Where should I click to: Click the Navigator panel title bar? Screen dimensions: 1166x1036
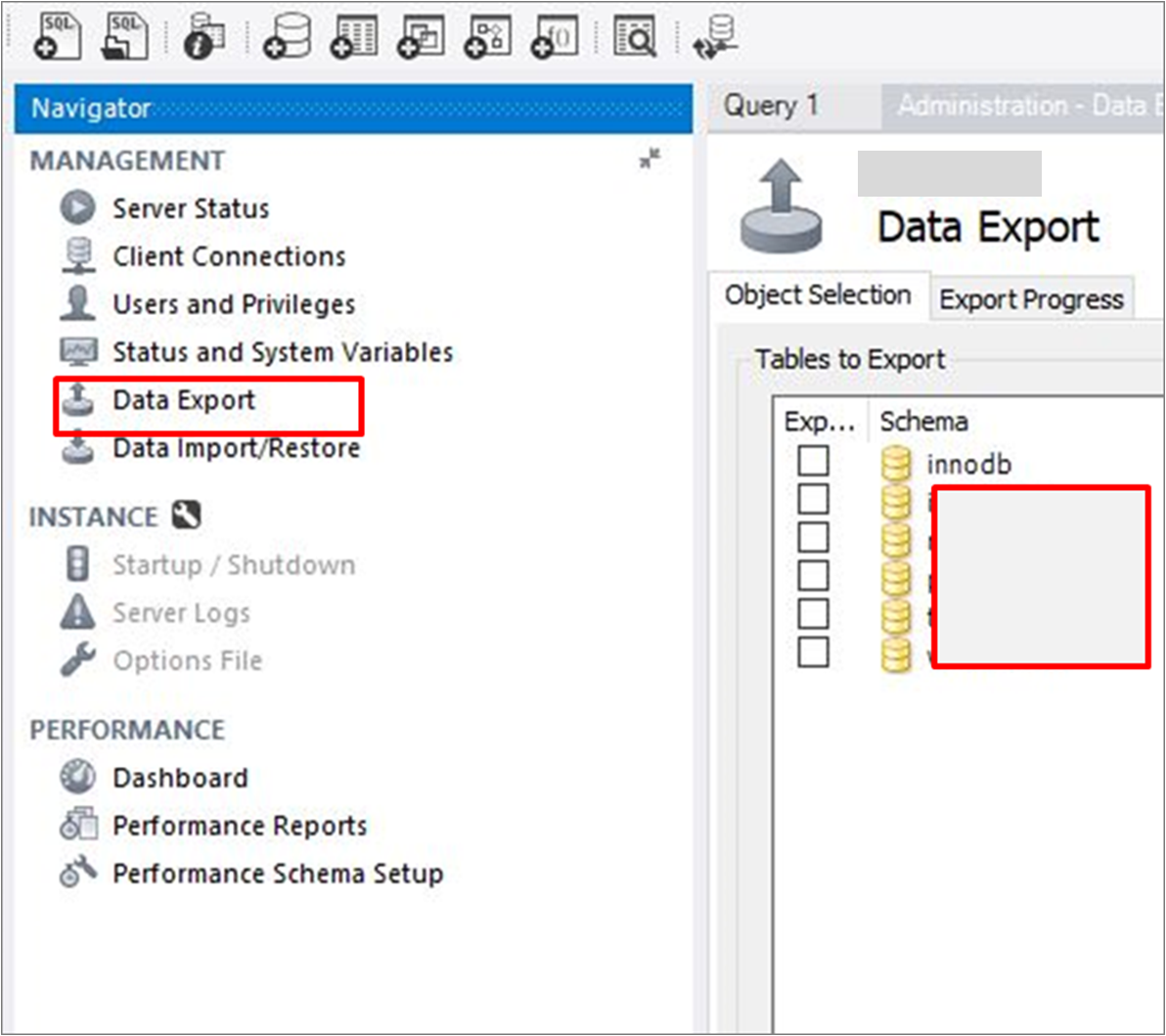coord(354,109)
